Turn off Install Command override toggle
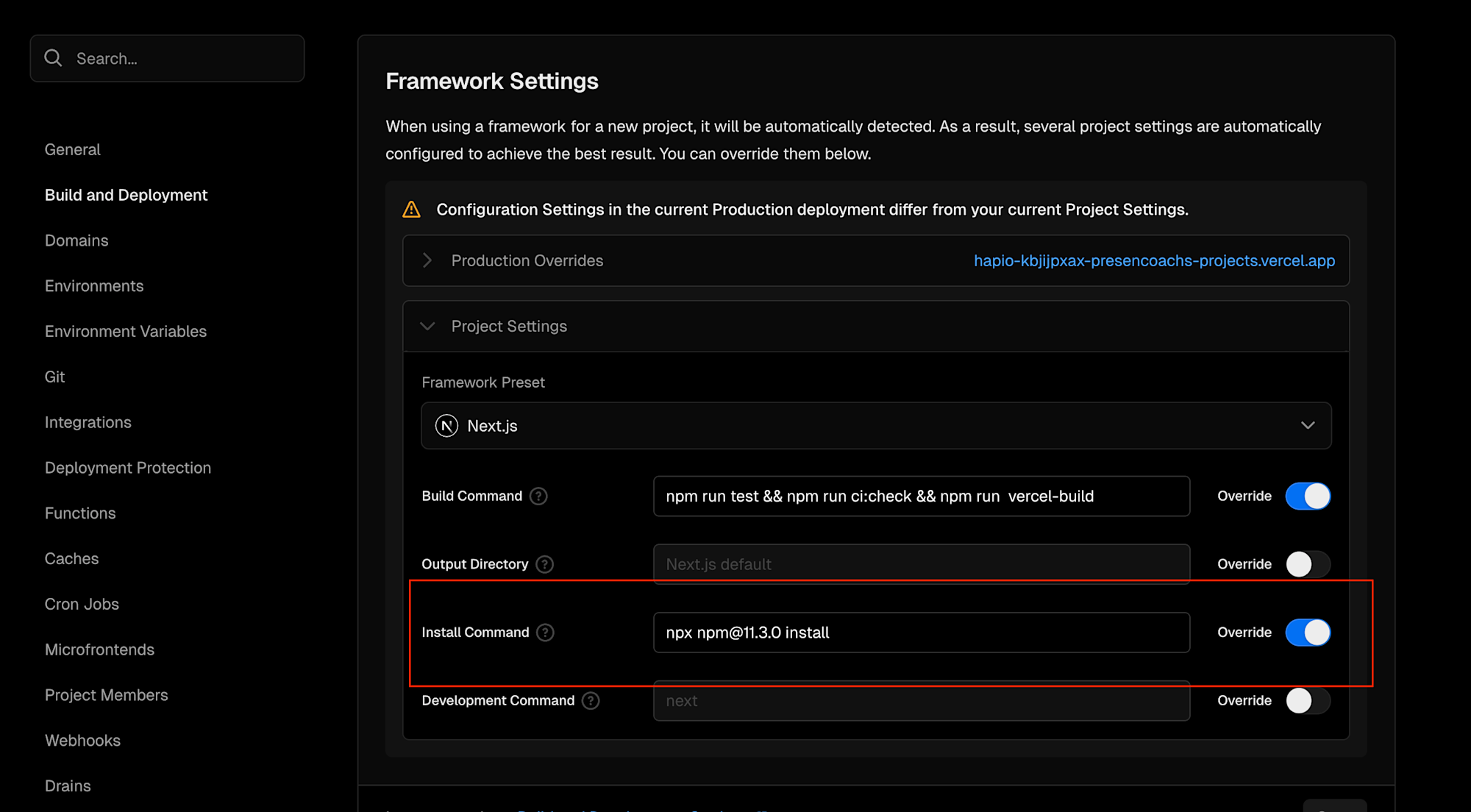The width and height of the screenshot is (1471, 812). (x=1308, y=633)
